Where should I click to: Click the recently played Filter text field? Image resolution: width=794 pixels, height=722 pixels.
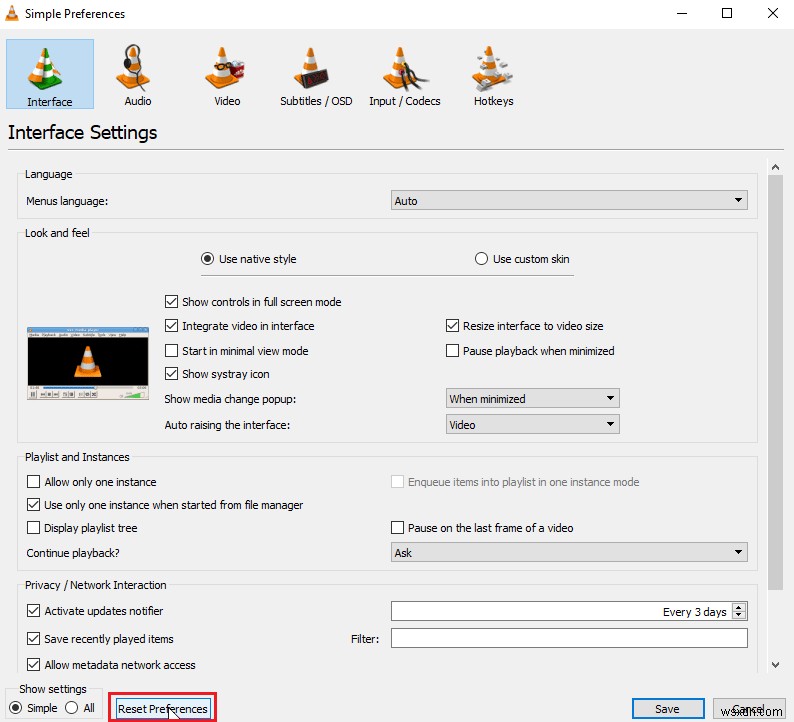pyautogui.click(x=569, y=638)
